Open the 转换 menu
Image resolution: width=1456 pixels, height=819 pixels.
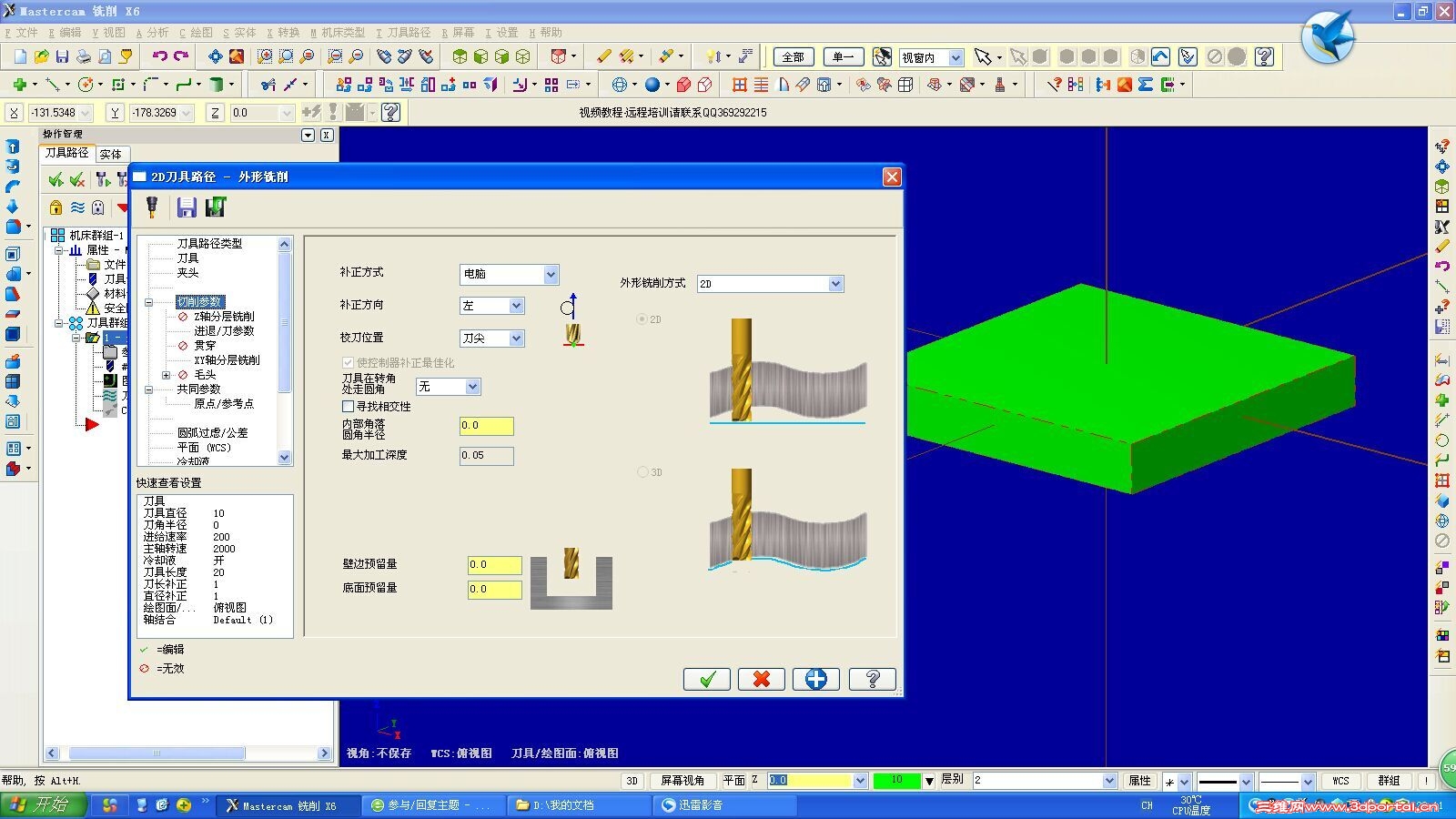283,33
